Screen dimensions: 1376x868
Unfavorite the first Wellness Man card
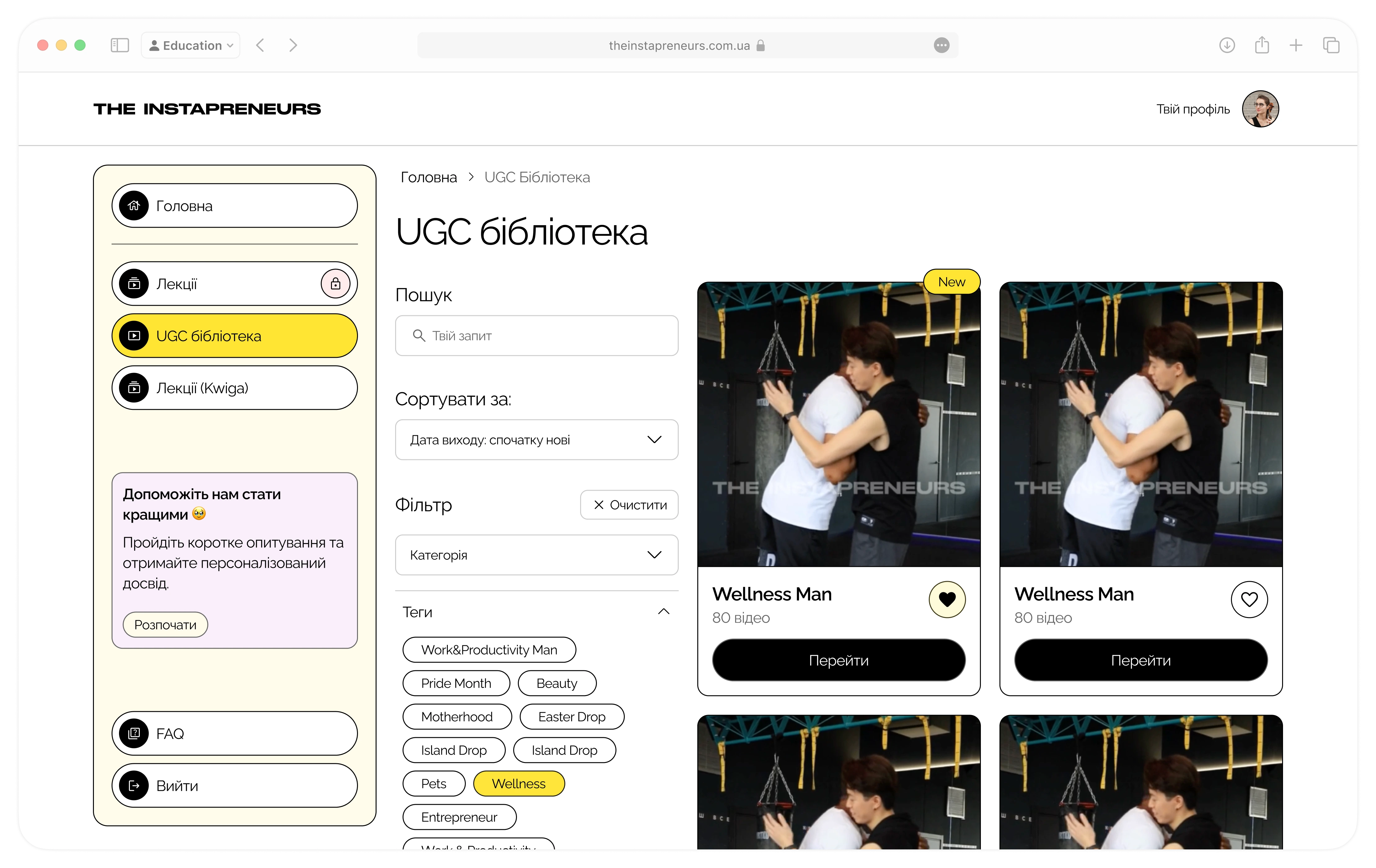tap(947, 599)
